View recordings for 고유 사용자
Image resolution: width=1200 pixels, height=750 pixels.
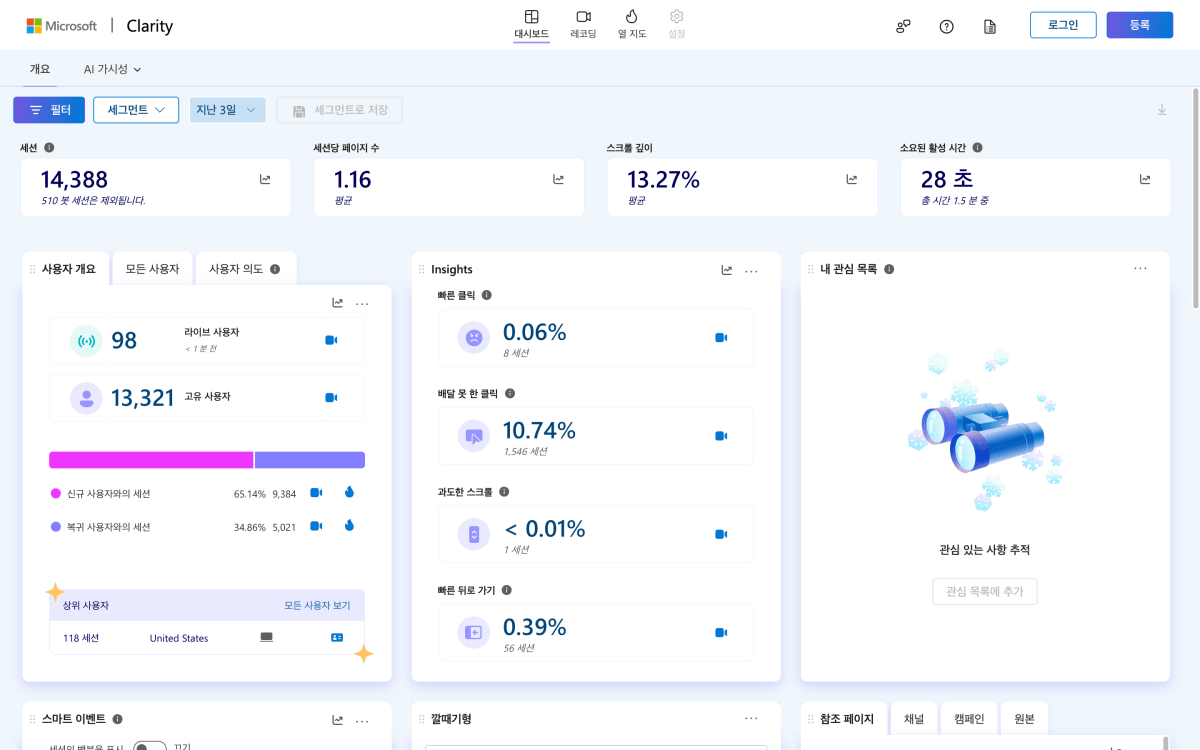(331, 398)
